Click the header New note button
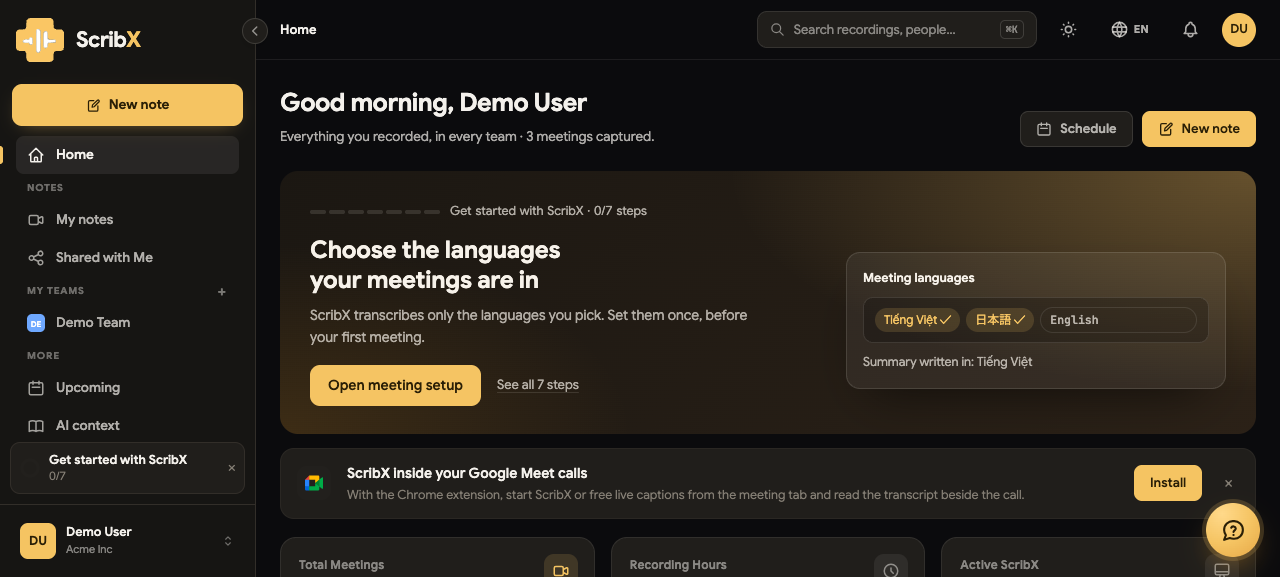1280x577 pixels. (x=1199, y=129)
